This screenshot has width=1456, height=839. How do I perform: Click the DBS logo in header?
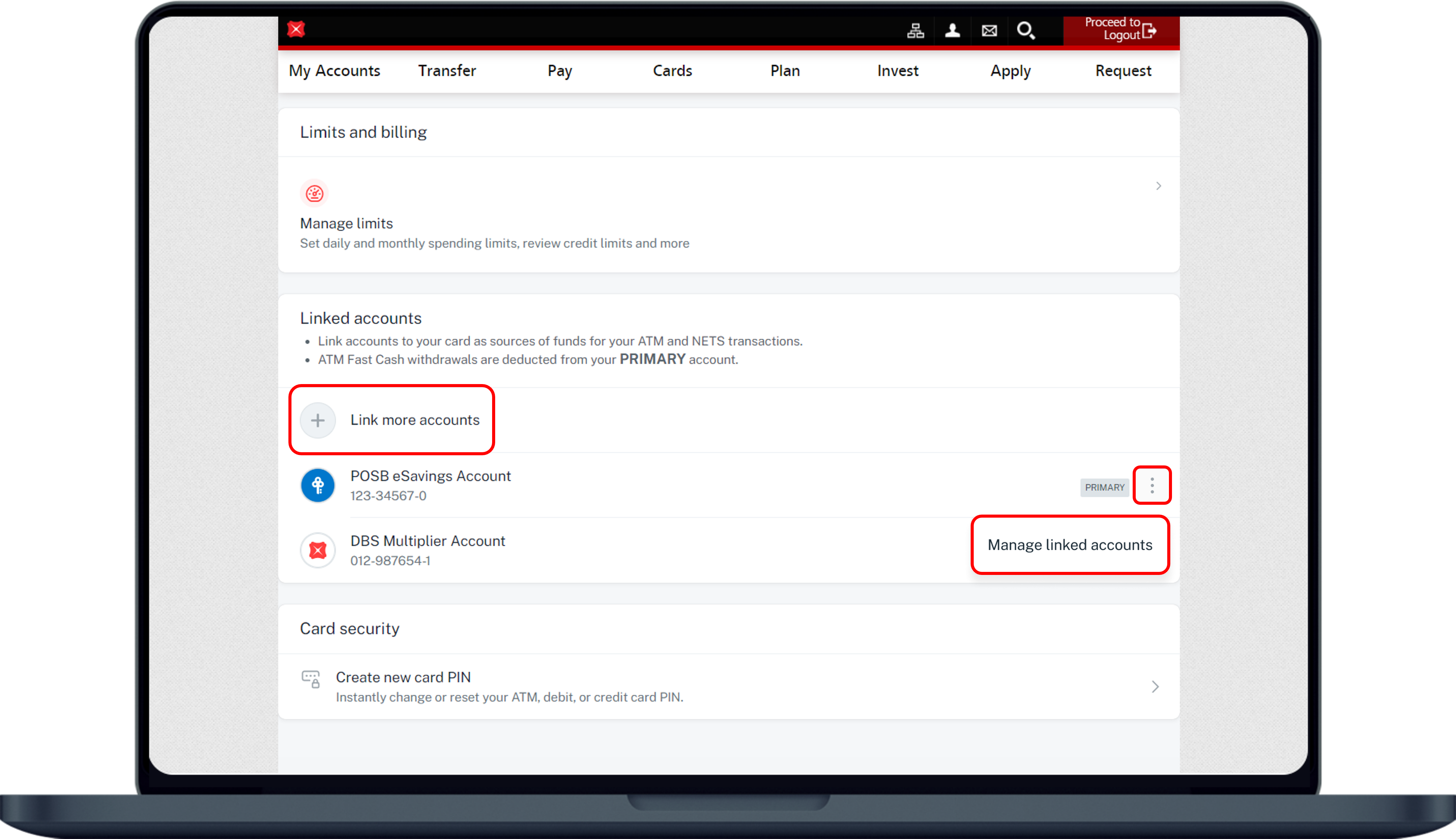coord(296,29)
